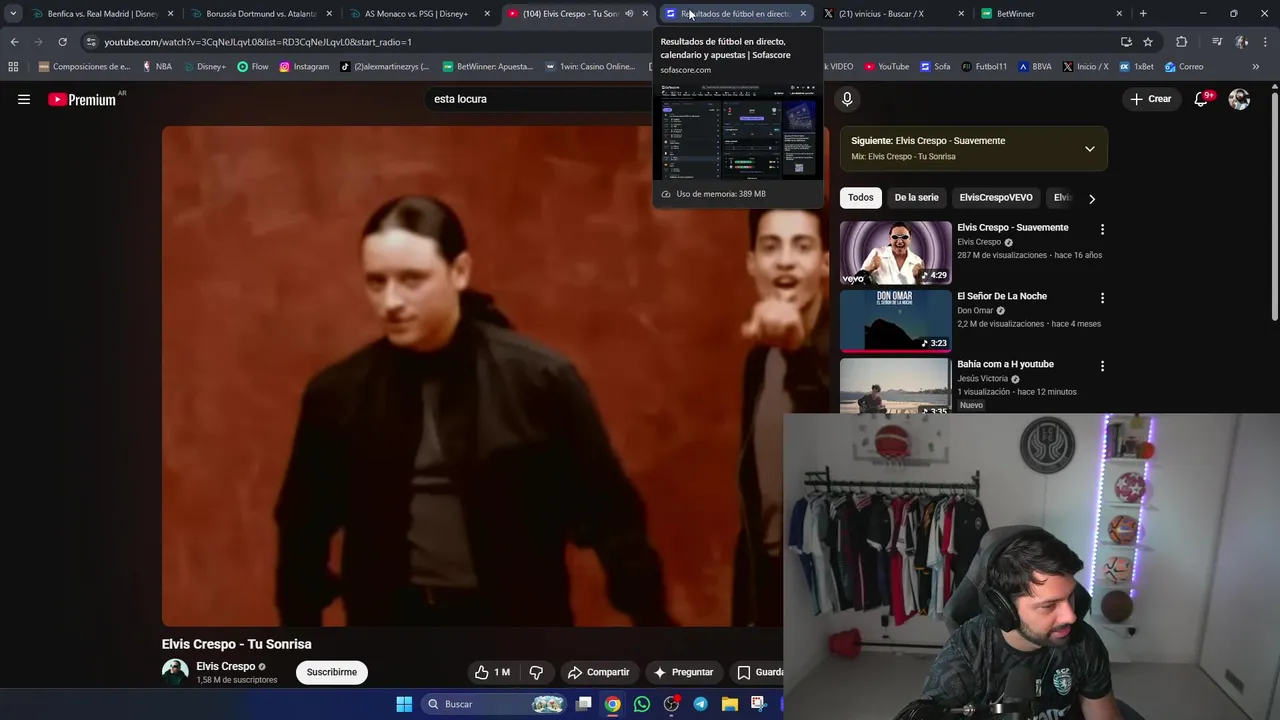Select the De la serie chip

916,198
